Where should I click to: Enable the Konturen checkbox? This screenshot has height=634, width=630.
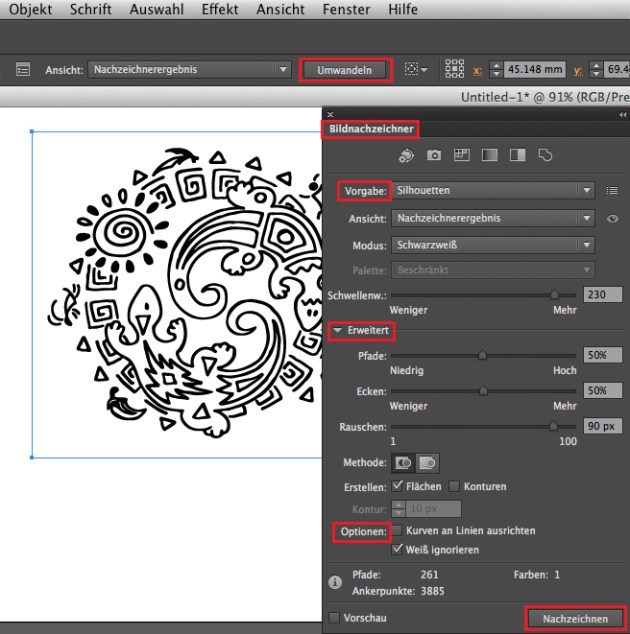455,487
